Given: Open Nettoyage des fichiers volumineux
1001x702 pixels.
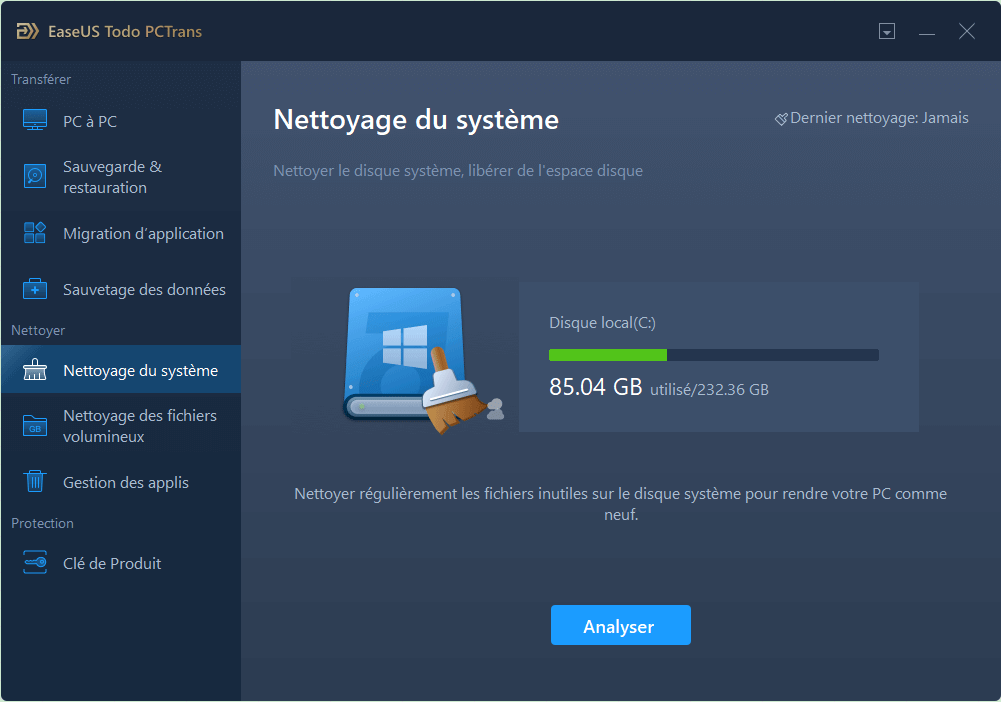Looking at the screenshot, I should coord(140,426).
